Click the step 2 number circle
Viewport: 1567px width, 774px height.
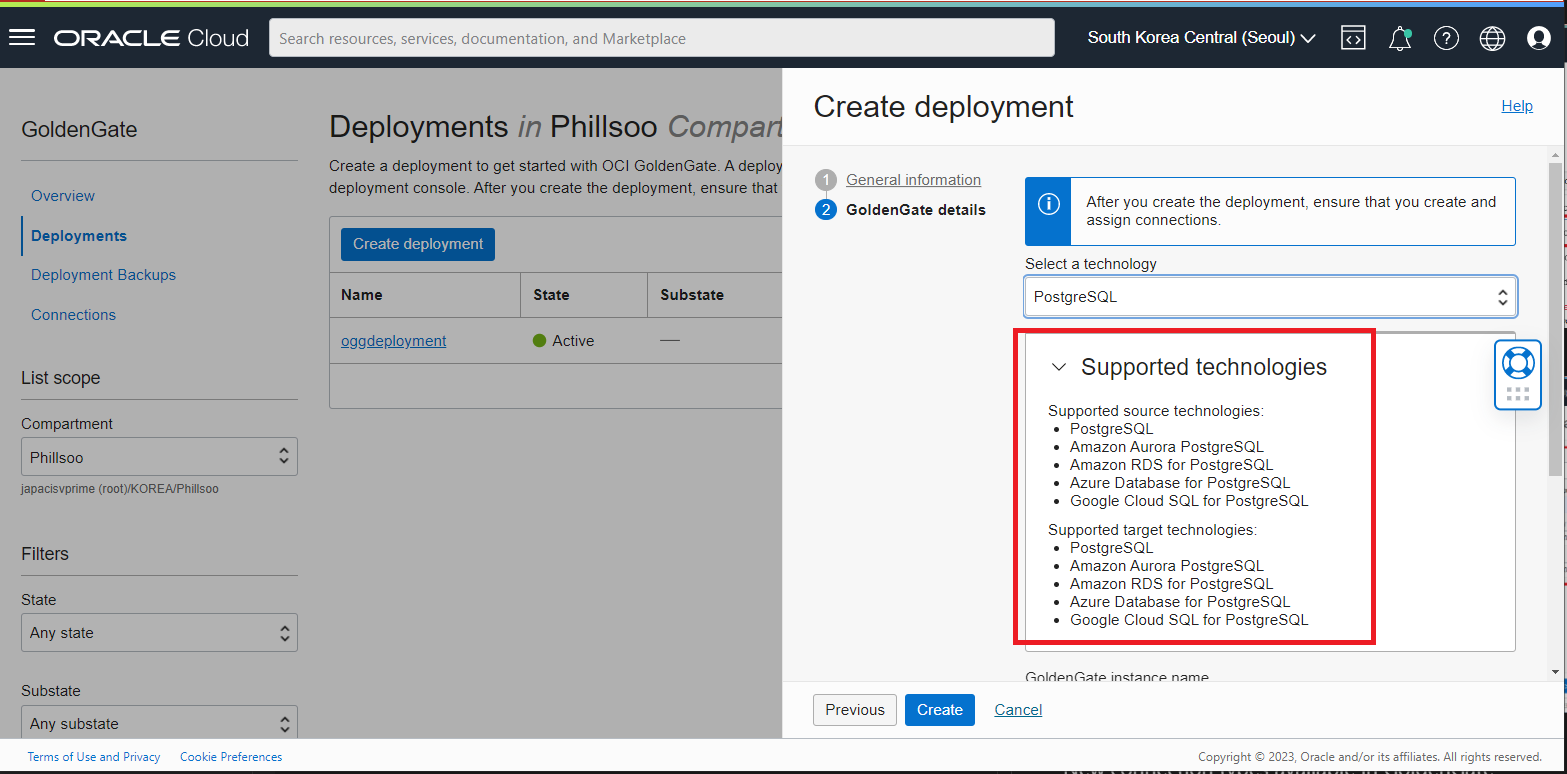tap(826, 210)
